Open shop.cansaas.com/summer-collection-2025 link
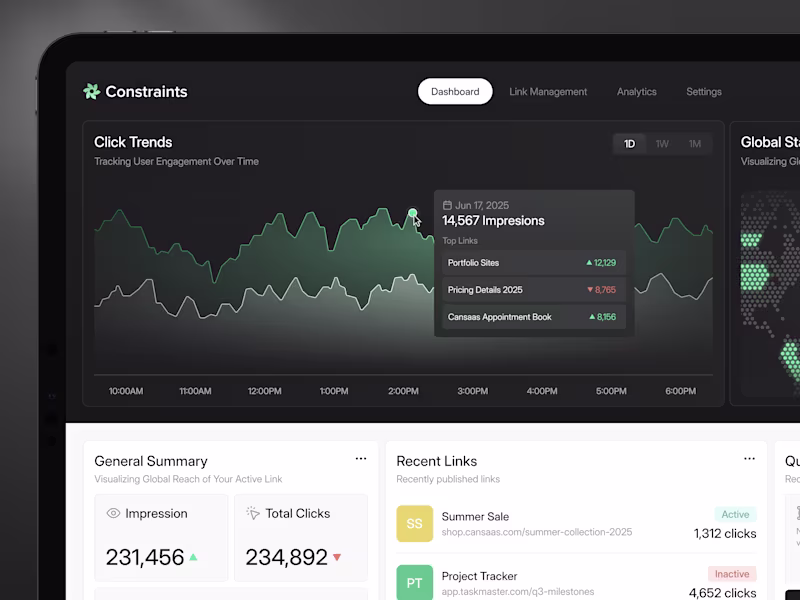Screen dimensions: 800x600 pyautogui.click(x=540, y=532)
